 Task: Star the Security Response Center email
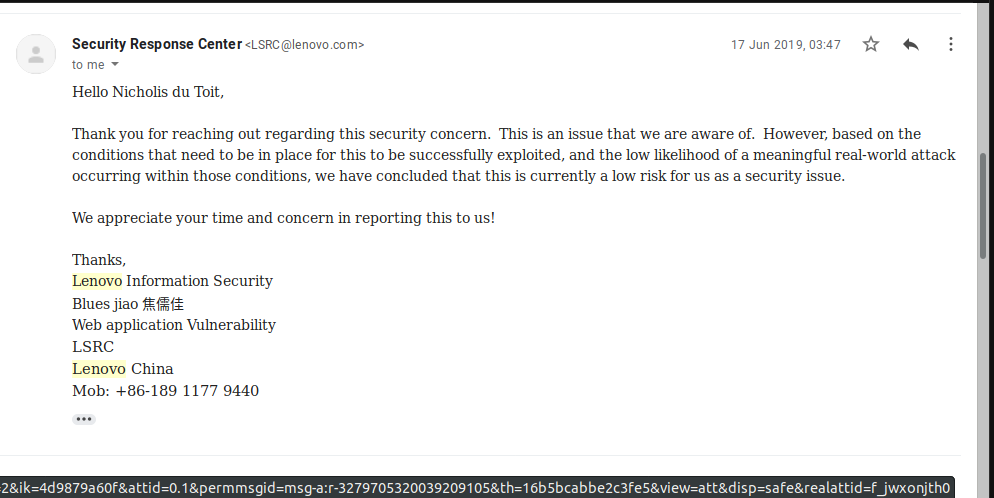871,44
